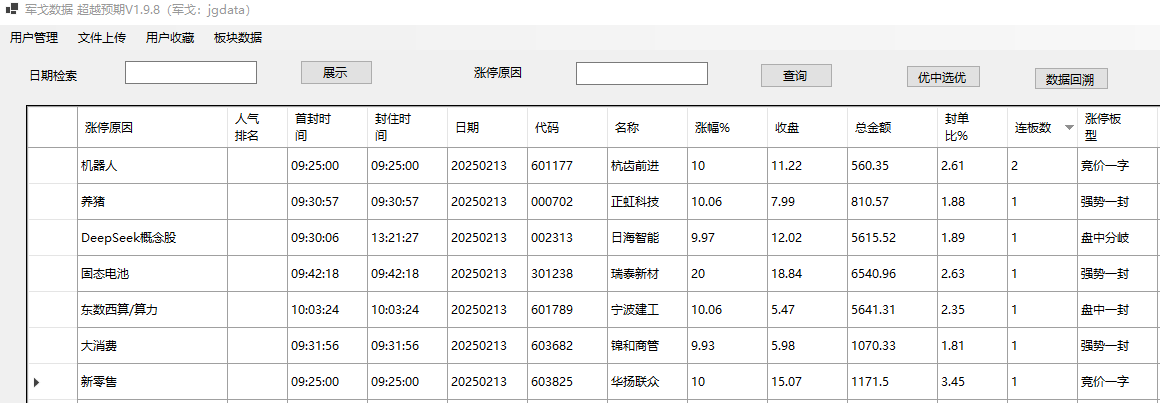Select the 13:21:27 封住时间 cell
The image size is (1160, 403).
(407, 237)
